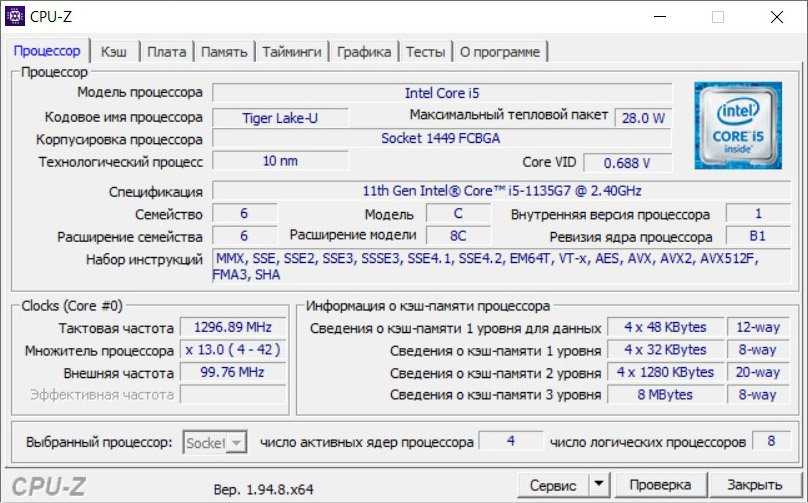The width and height of the screenshot is (808, 503).
Task: Open the dropdown arrow beside Сервис
Action: [x=598, y=485]
